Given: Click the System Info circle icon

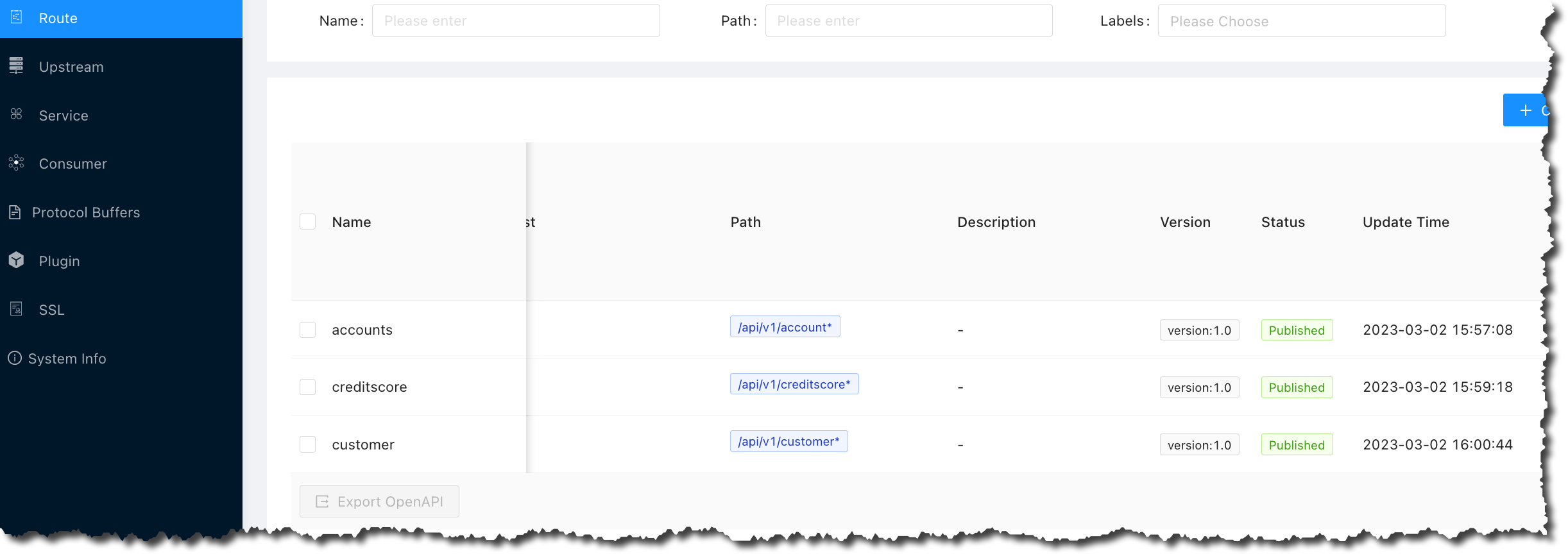Looking at the screenshot, I should tap(15, 358).
